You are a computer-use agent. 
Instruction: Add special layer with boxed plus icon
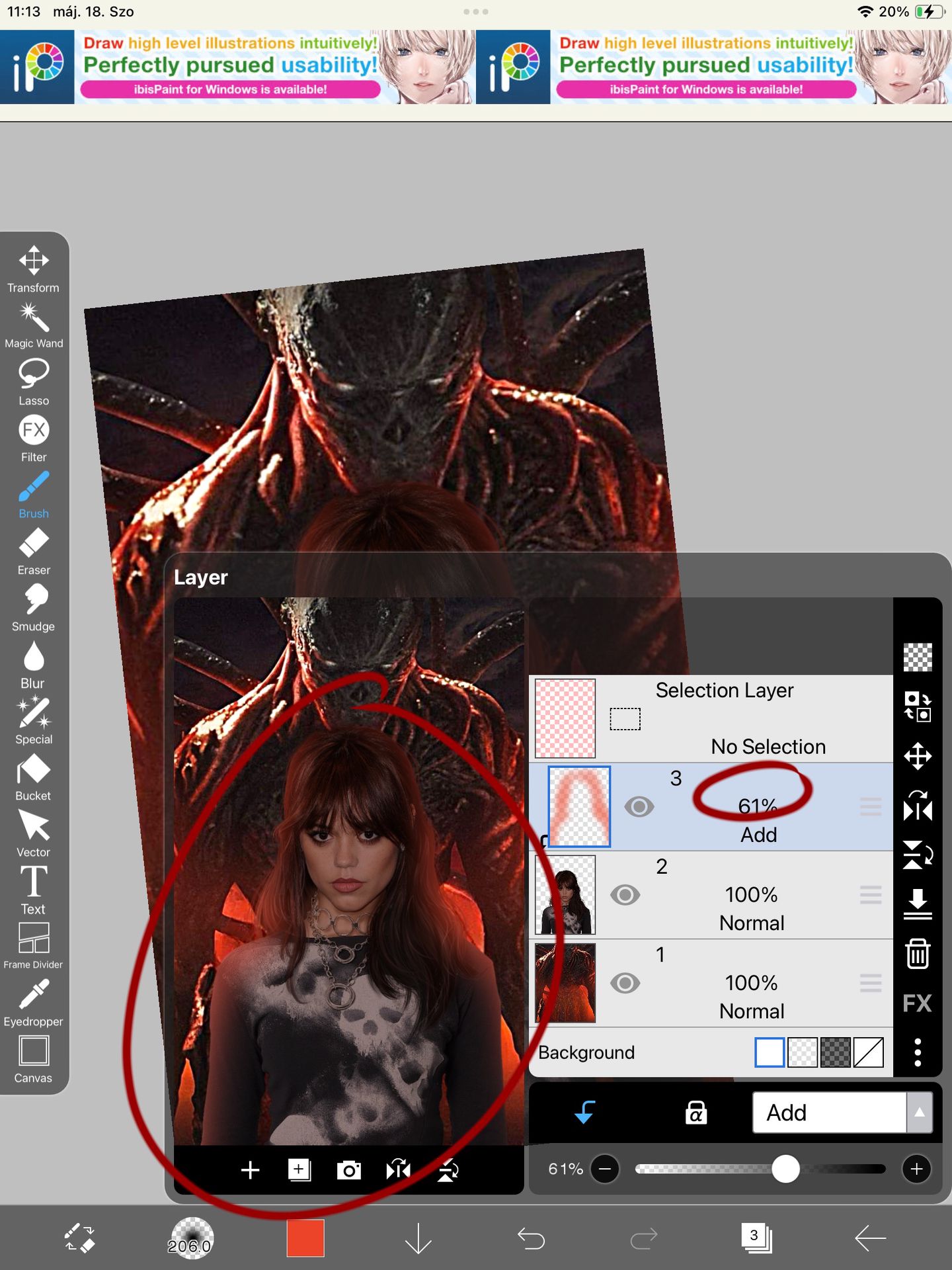[x=299, y=1170]
